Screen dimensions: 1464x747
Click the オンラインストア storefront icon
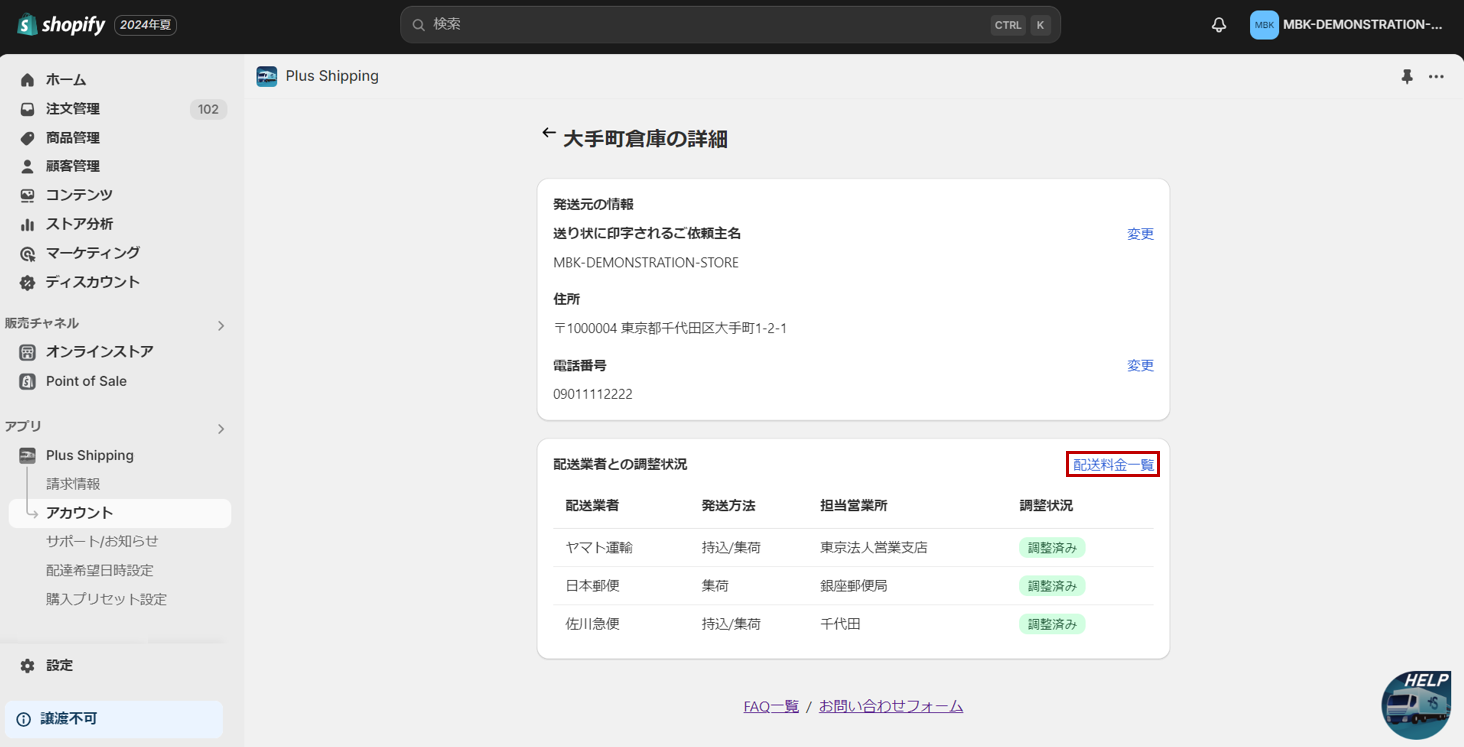[x=27, y=352]
